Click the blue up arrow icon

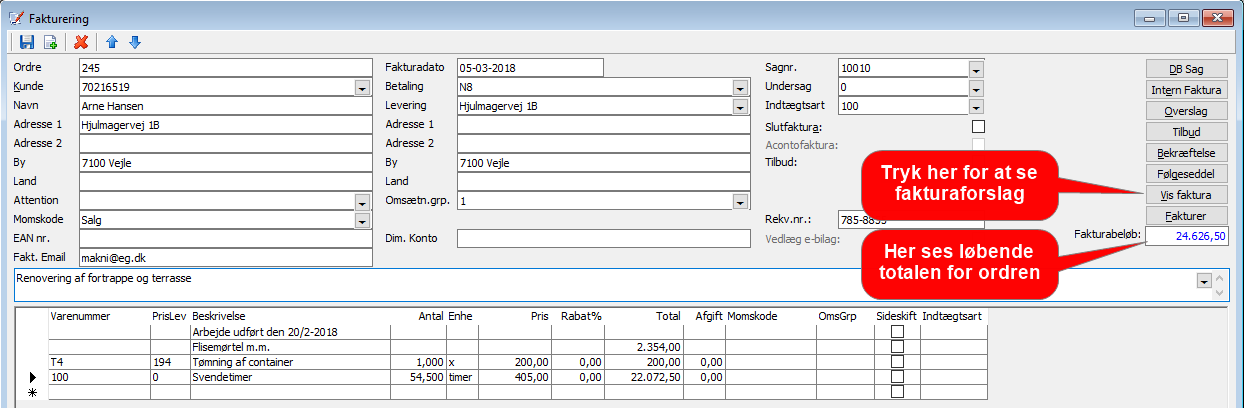pos(112,42)
